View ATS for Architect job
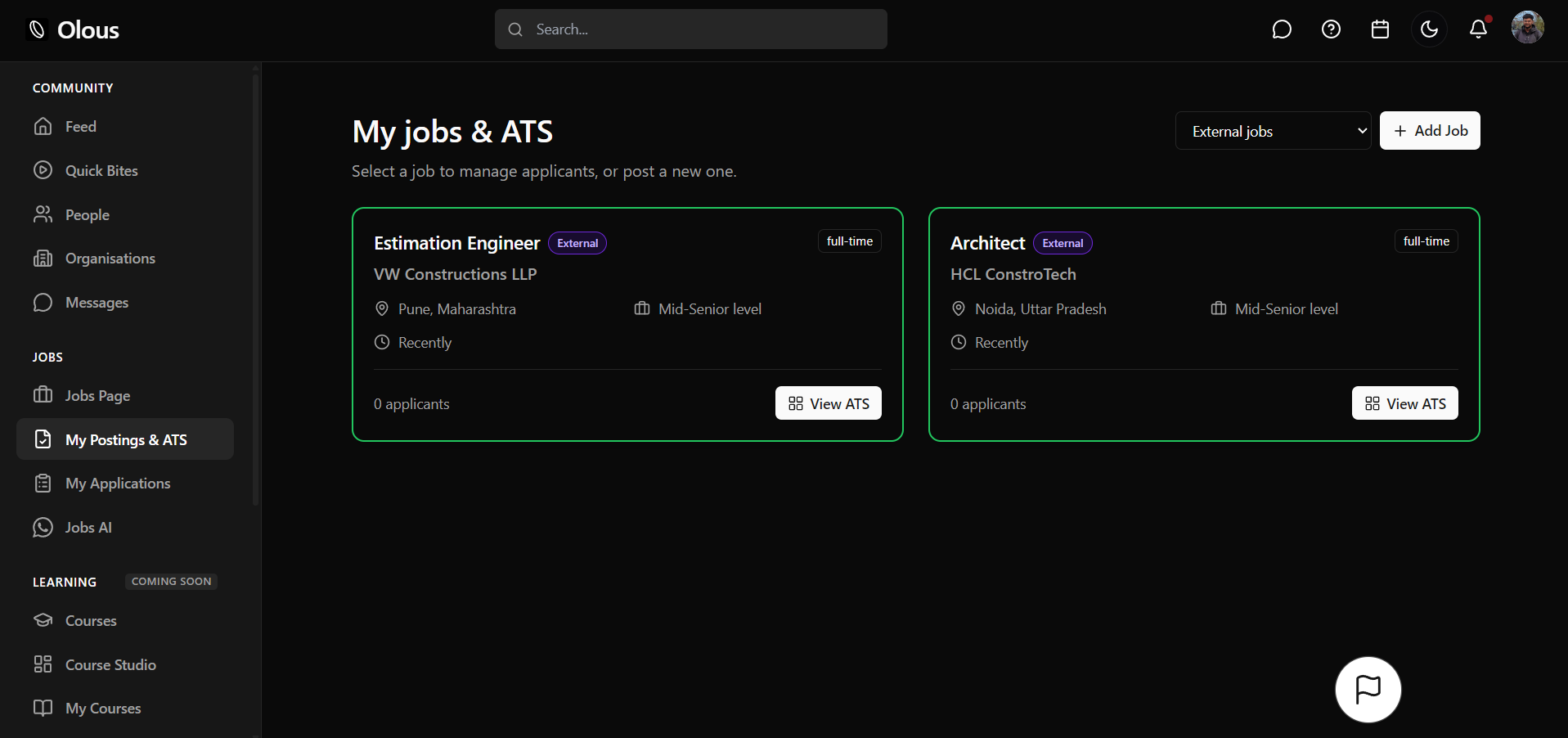The height and width of the screenshot is (738, 1568). [1404, 403]
